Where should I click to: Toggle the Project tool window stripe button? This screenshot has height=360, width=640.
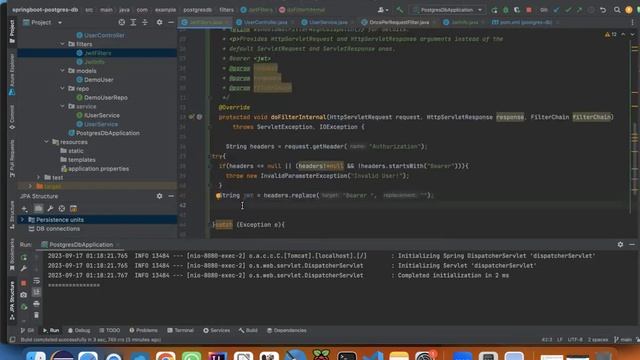[12, 31]
